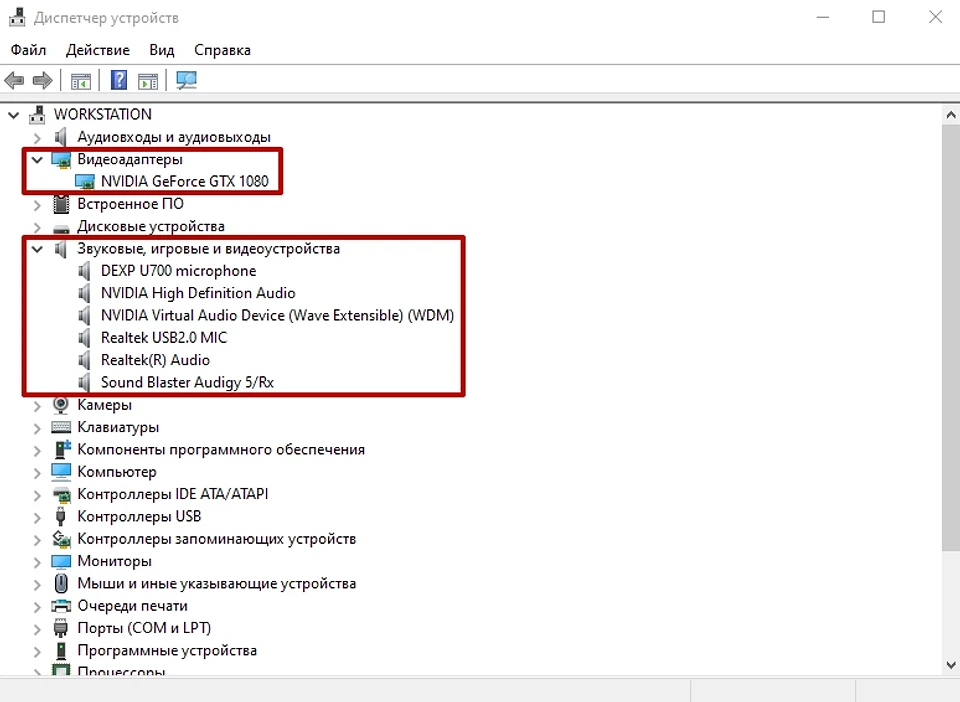Select the Дисковые устройства label

(151, 226)
